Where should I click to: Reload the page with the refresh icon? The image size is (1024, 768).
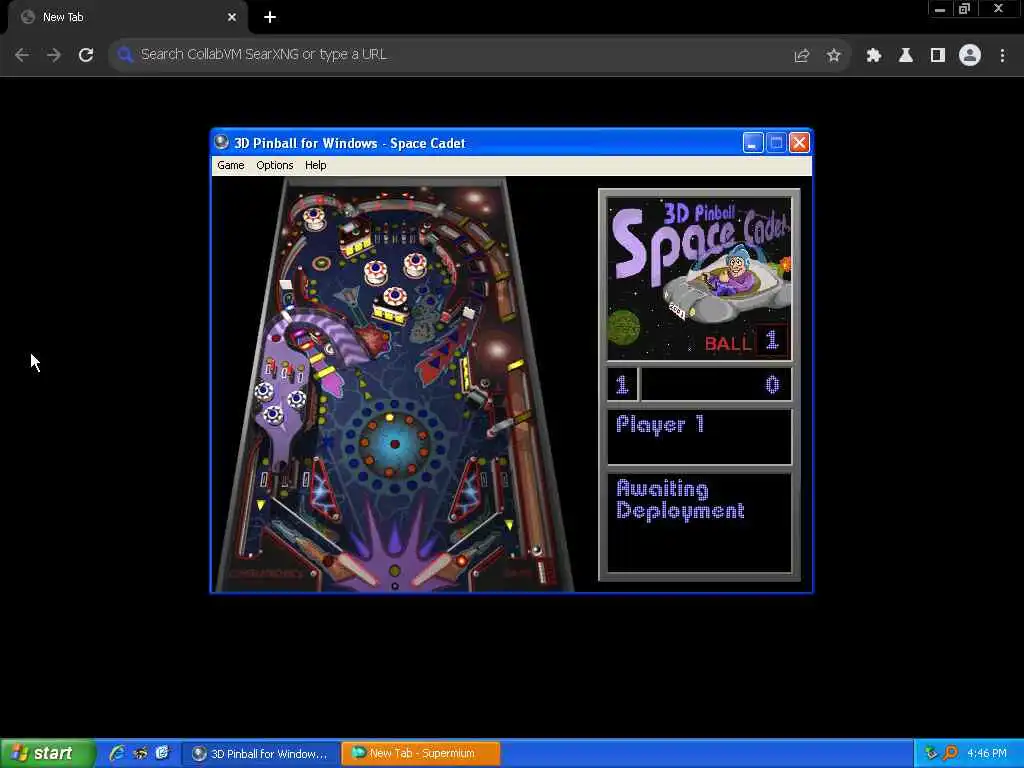click(x=86, y=55)
